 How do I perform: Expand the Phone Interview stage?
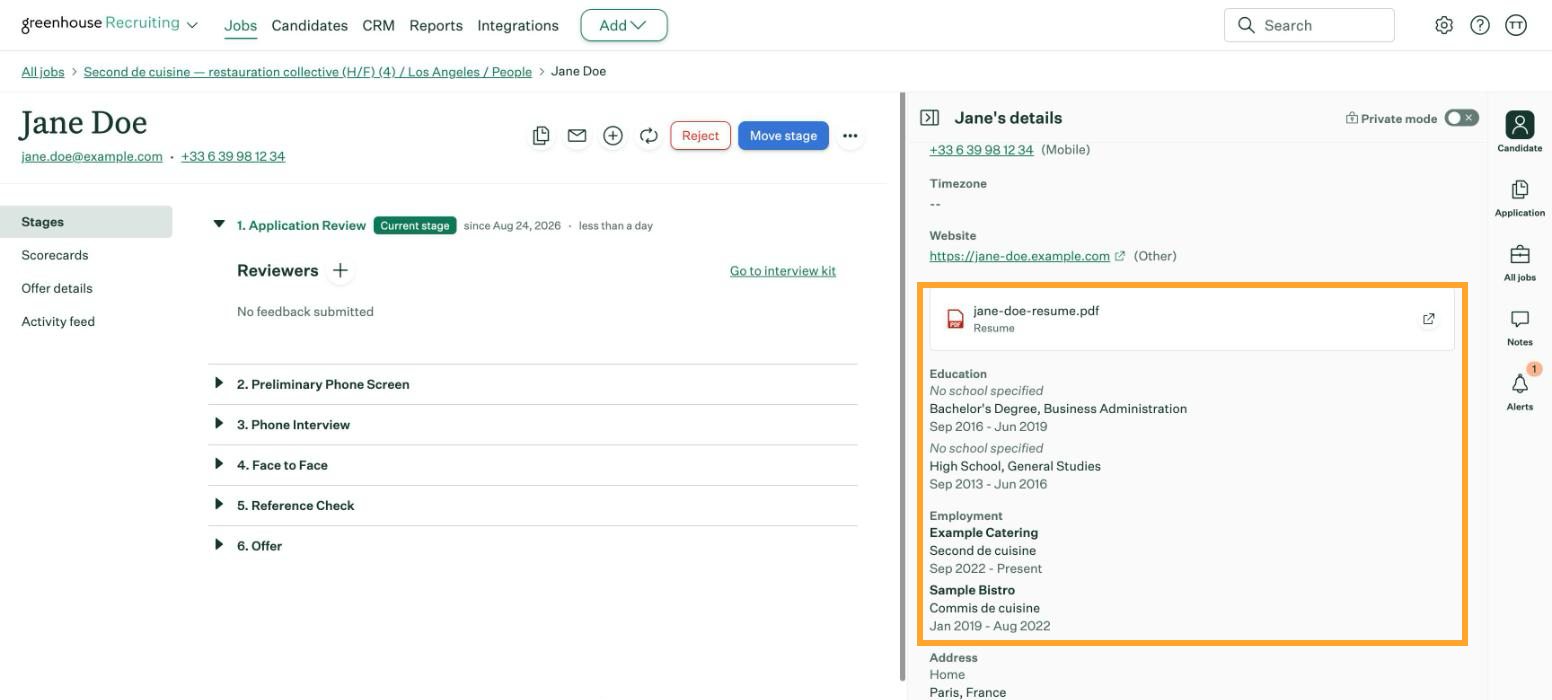(x=219, y=423)
